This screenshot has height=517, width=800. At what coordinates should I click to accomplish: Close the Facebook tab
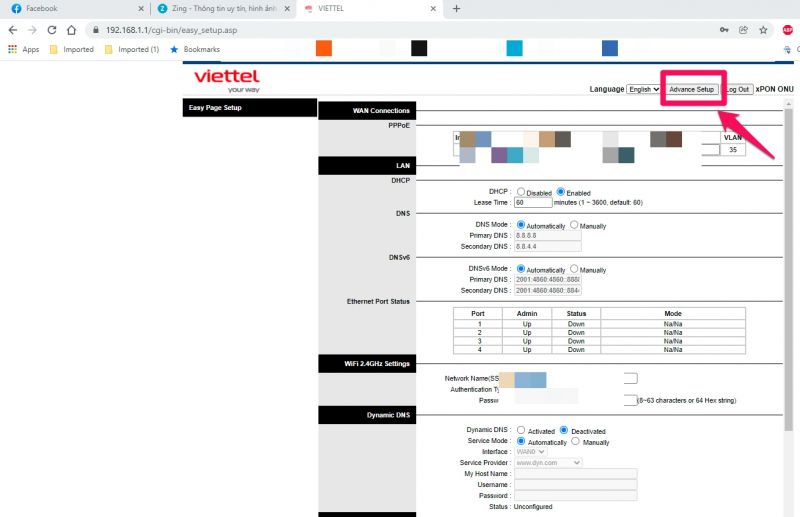tap(141, 9)
